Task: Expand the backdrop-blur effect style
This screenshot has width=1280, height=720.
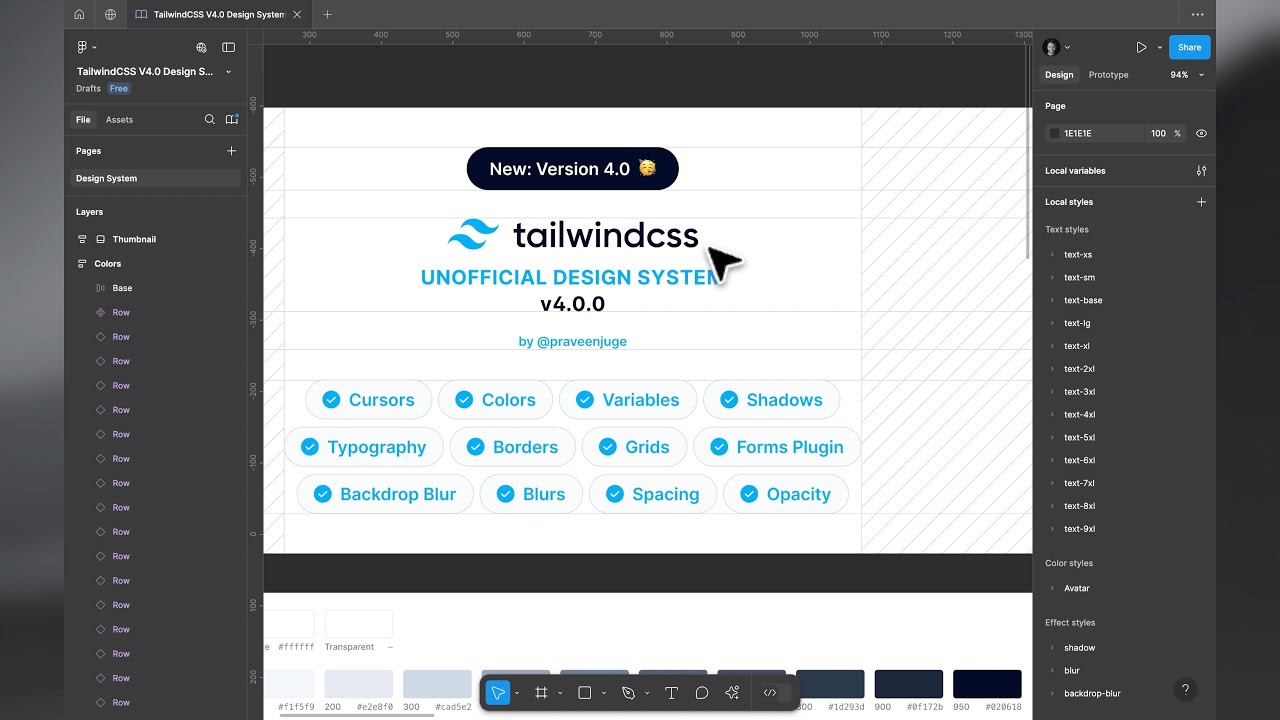Action: point(1052,693)
